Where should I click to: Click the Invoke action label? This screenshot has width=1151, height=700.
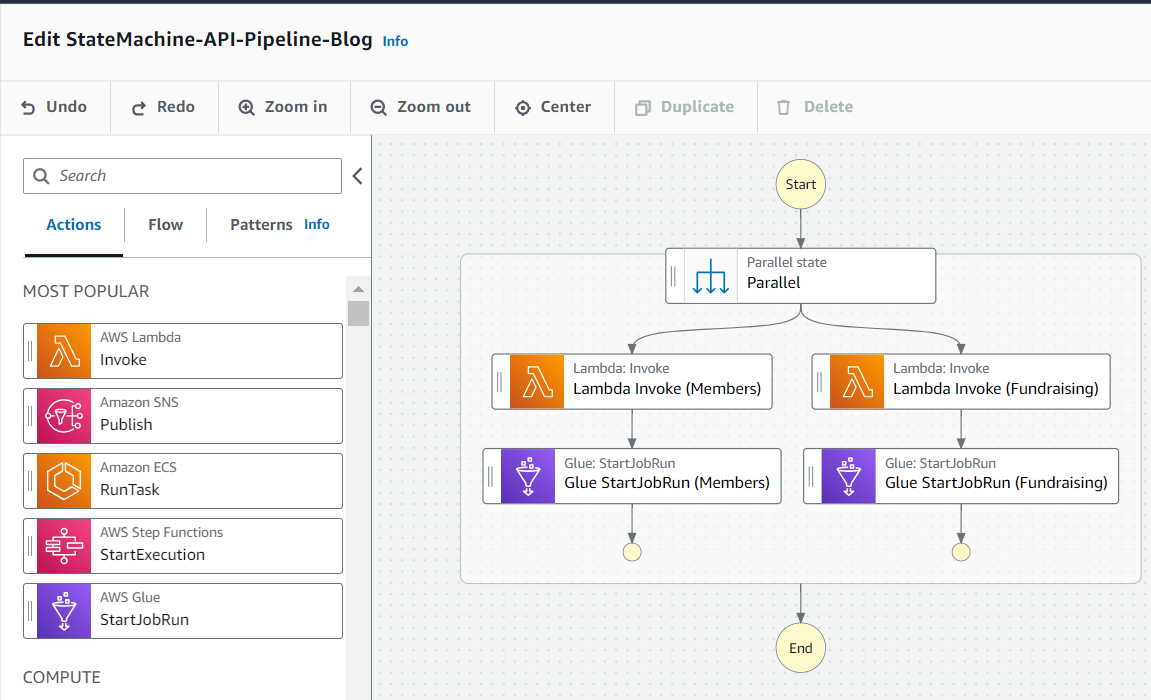(123, 360)
